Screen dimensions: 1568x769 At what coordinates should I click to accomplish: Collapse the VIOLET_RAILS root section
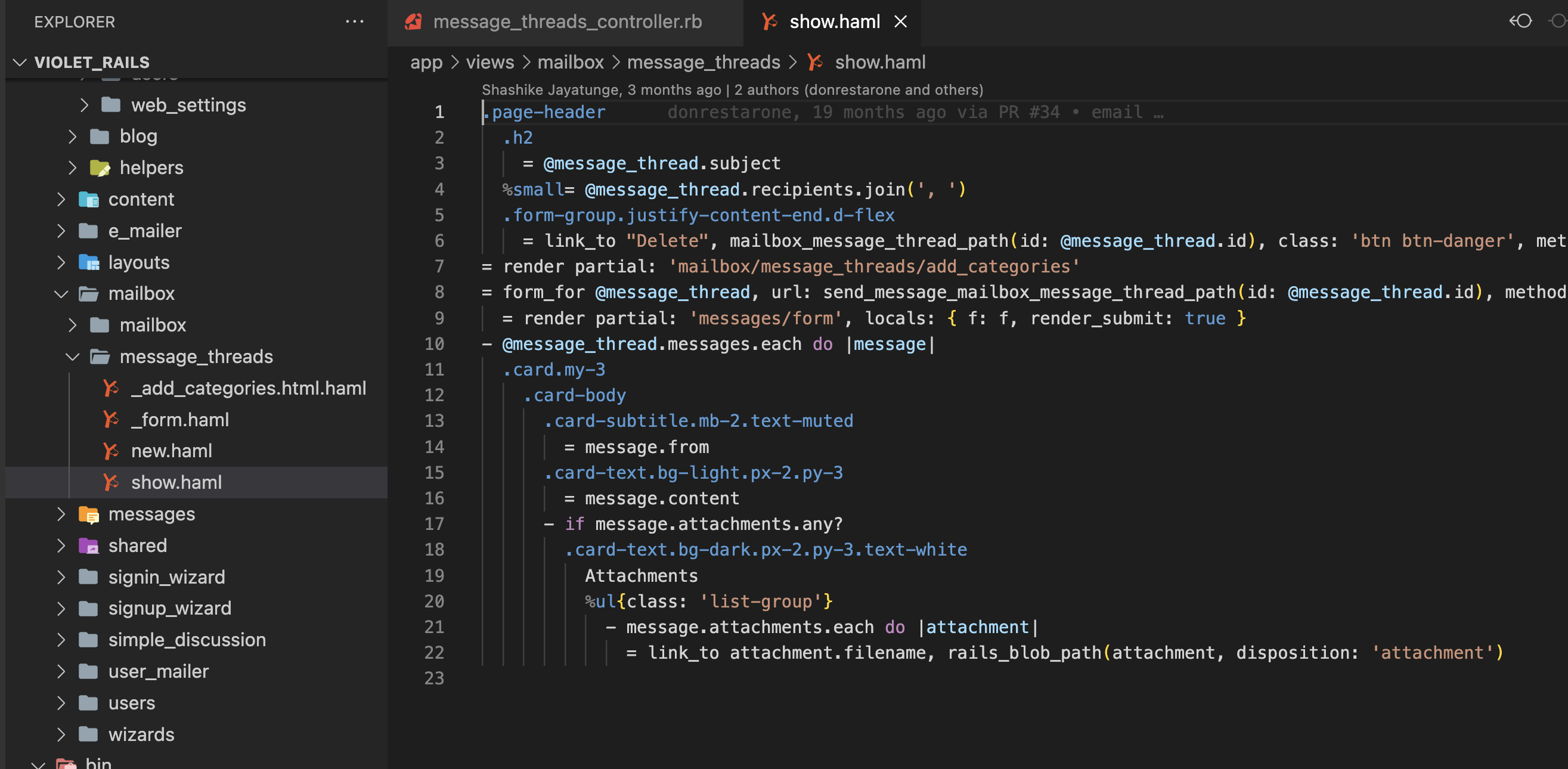(x=20, y=62)
